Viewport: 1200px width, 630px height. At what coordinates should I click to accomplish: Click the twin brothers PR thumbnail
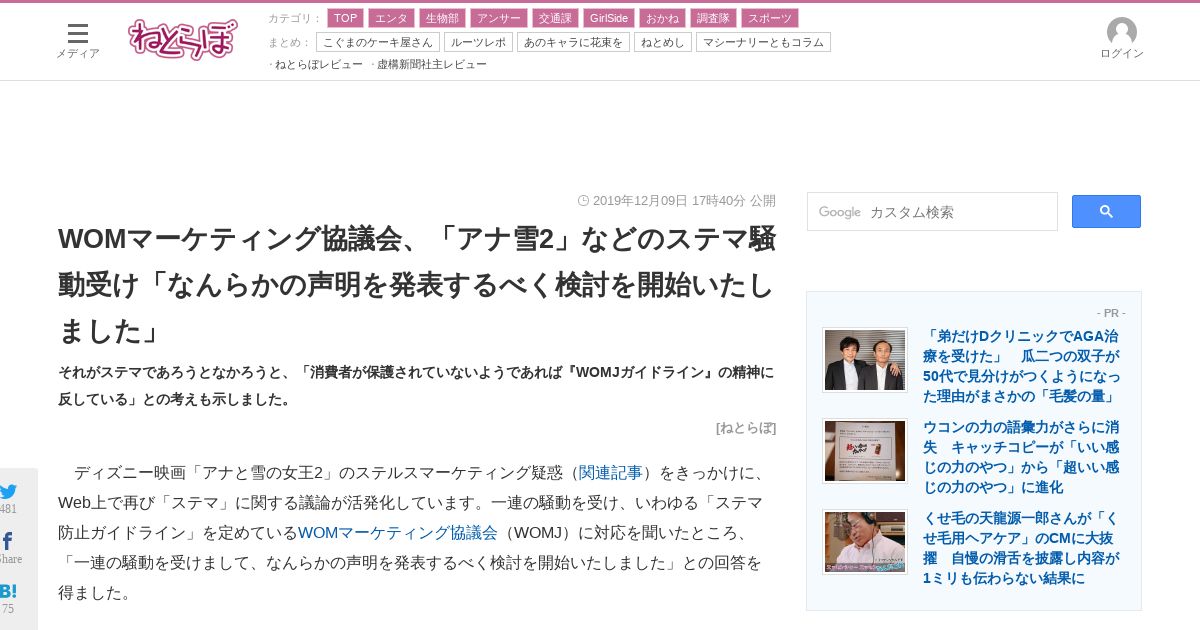pyautogui.click(x=865, y=360)
